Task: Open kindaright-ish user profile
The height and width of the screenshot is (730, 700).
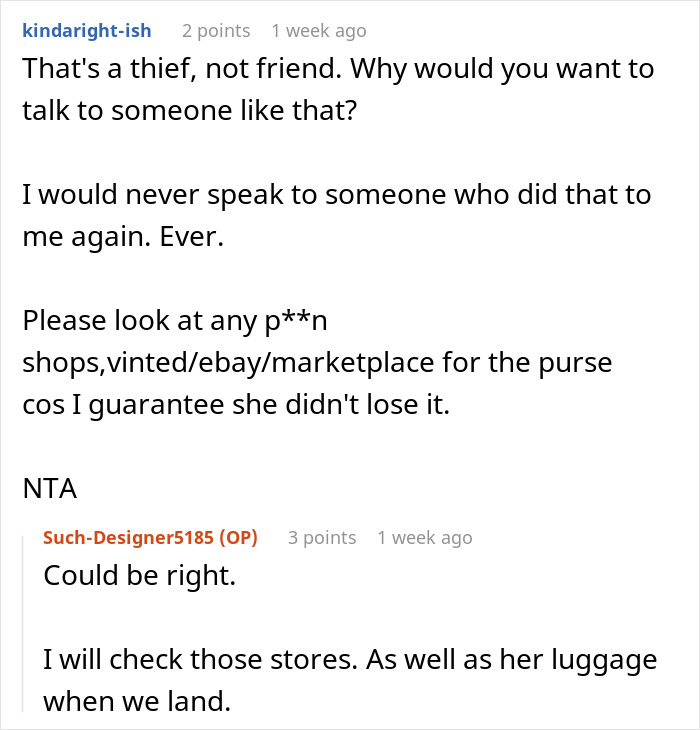Action: (x=87, y=31)
